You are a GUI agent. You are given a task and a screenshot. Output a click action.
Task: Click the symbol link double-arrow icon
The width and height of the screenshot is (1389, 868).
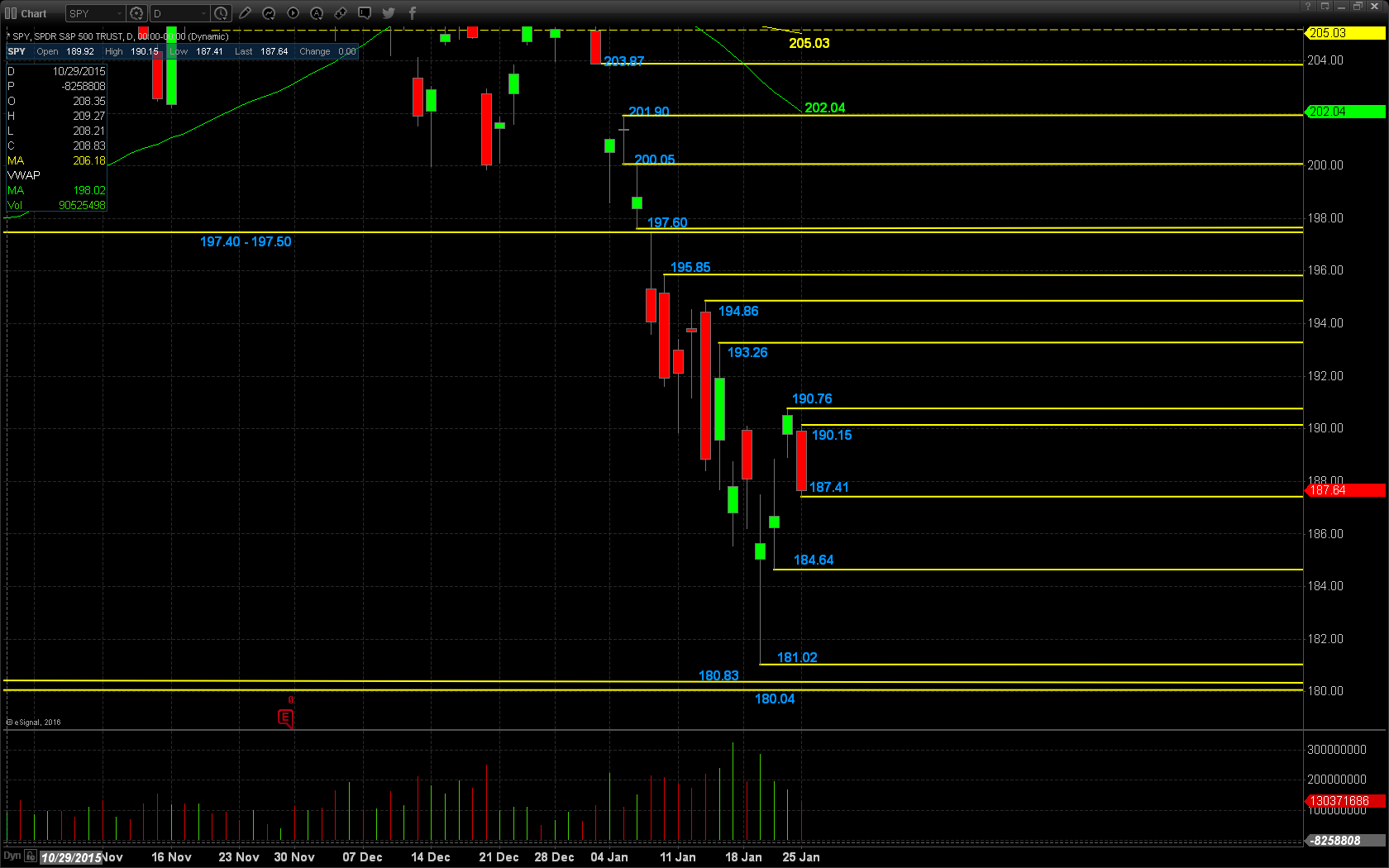341,13
